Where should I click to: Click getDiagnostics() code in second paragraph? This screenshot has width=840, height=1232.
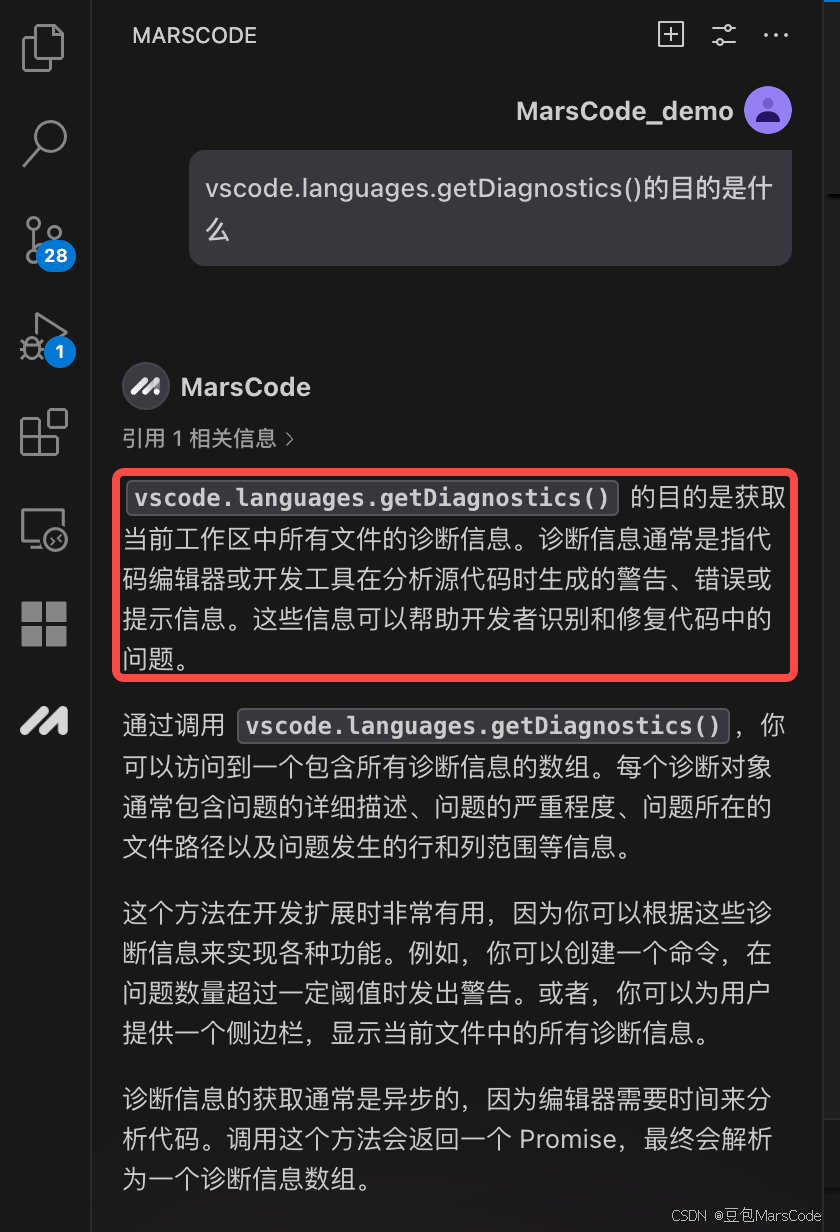pos(483,725)
